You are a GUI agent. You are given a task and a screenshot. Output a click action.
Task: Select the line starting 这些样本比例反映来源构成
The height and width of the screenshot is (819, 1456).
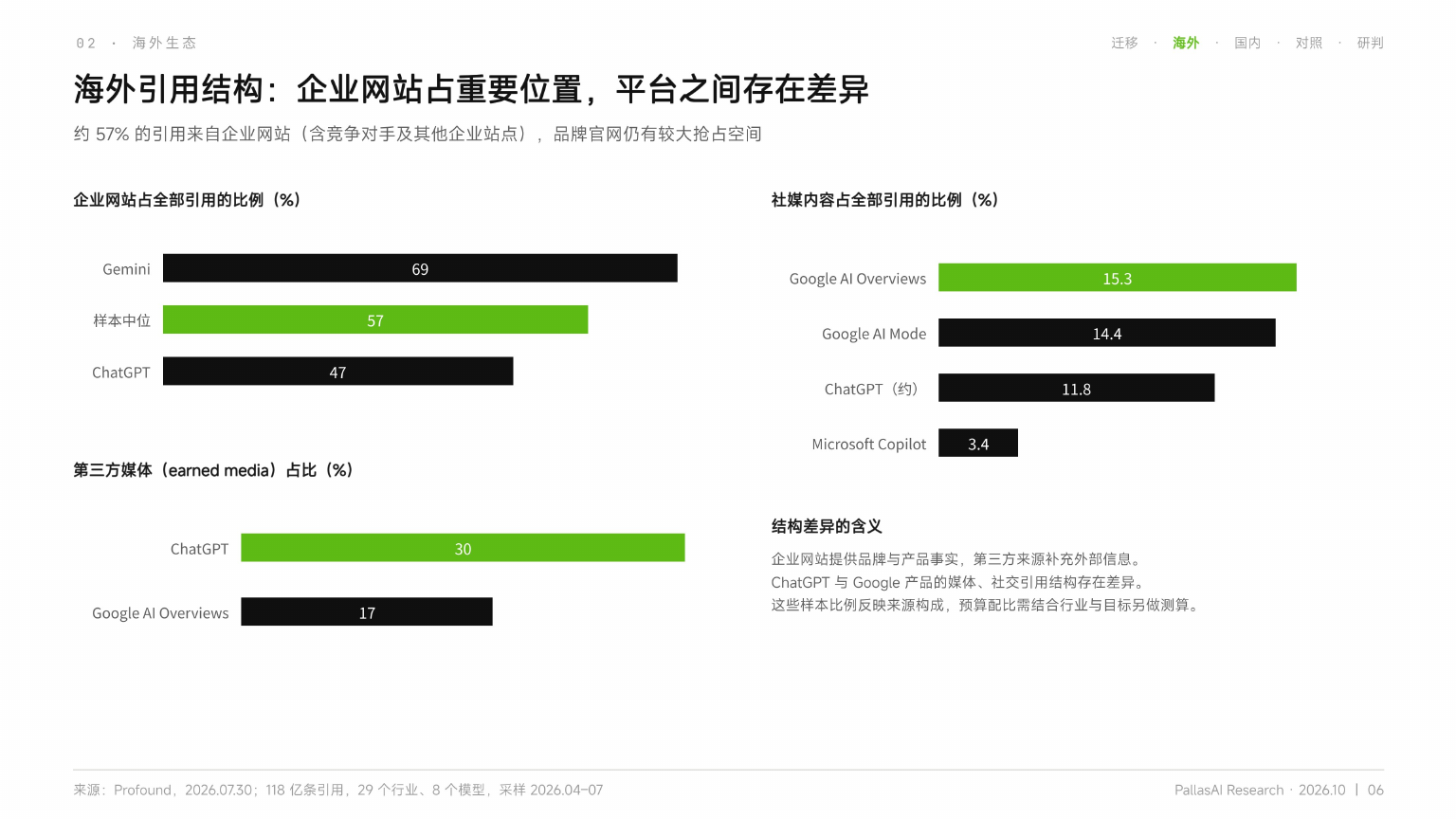(987, 605)
